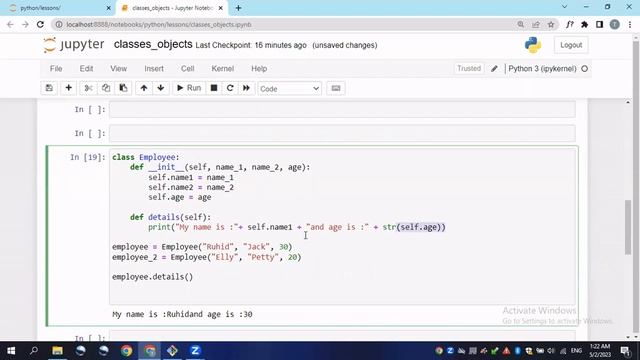Restart the kernel icon

(x=230, y=88)
